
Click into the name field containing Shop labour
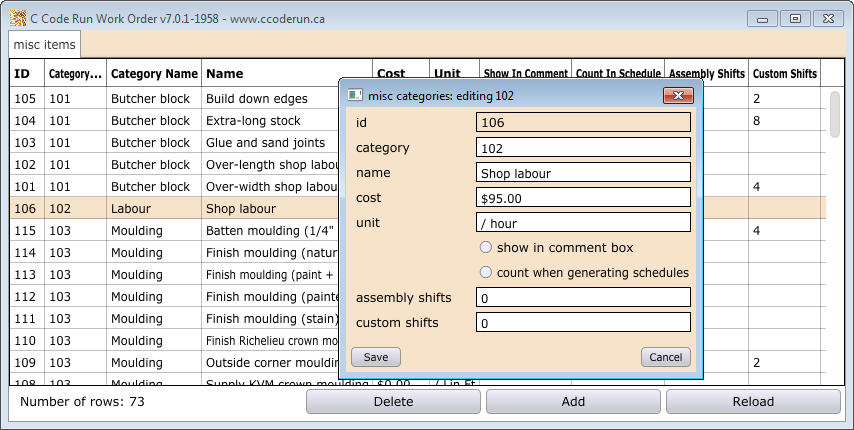tap(583, 172)
